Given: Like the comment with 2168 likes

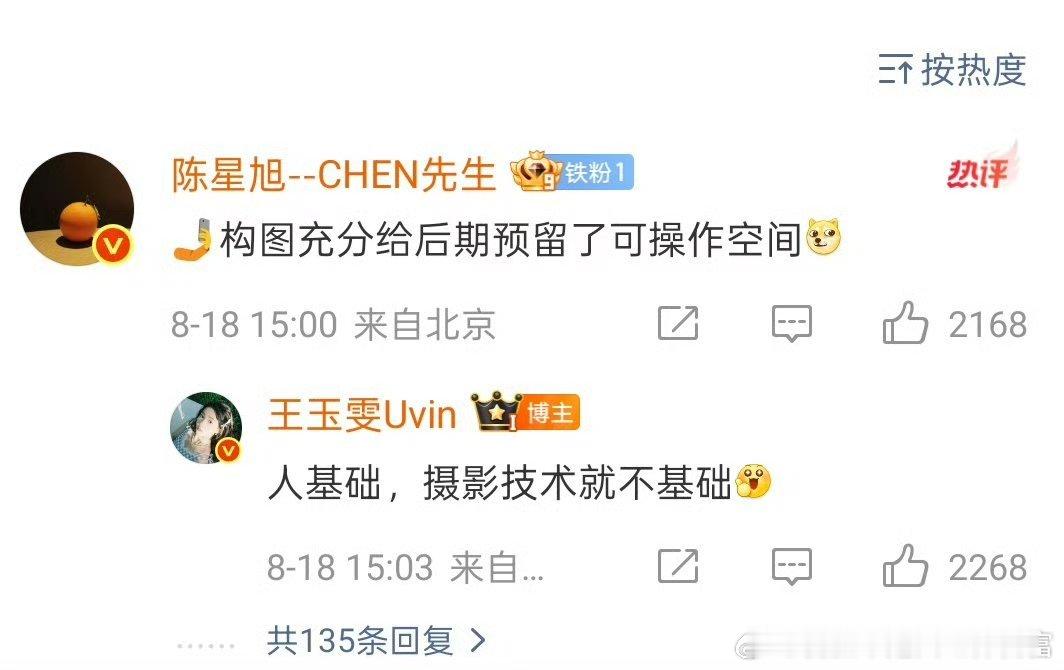Looking at the screenshot, I should point(905,322).
